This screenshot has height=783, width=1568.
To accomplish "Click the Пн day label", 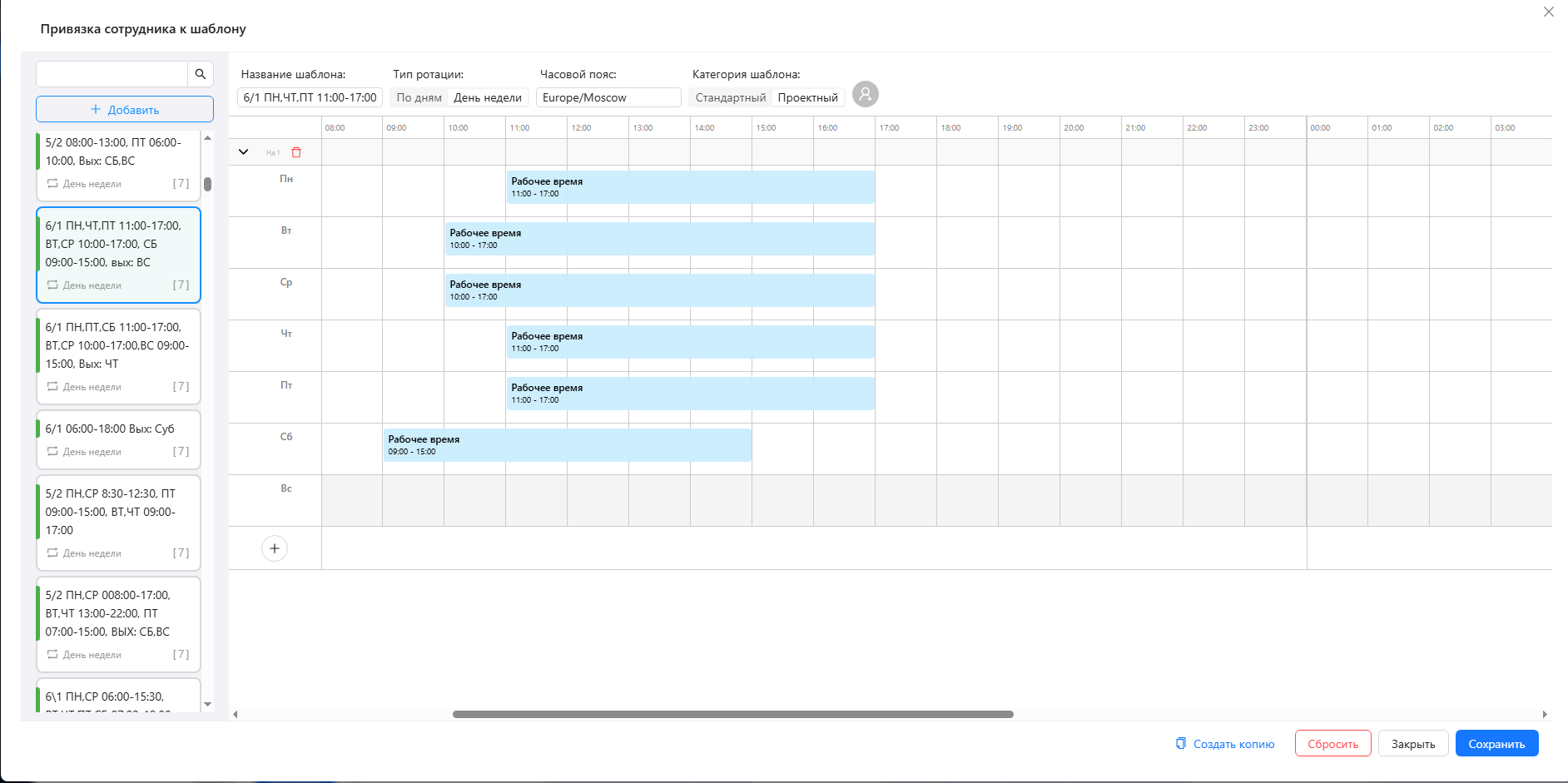I will tap(286, 179).
